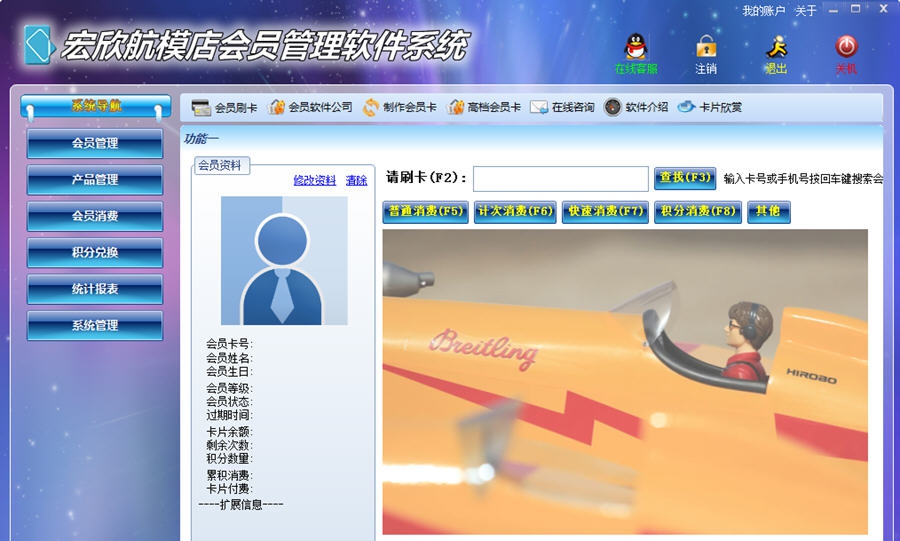Click the orange model airplane image
Viewport: 900px width, 541px height.
click(x=625, y=382)
